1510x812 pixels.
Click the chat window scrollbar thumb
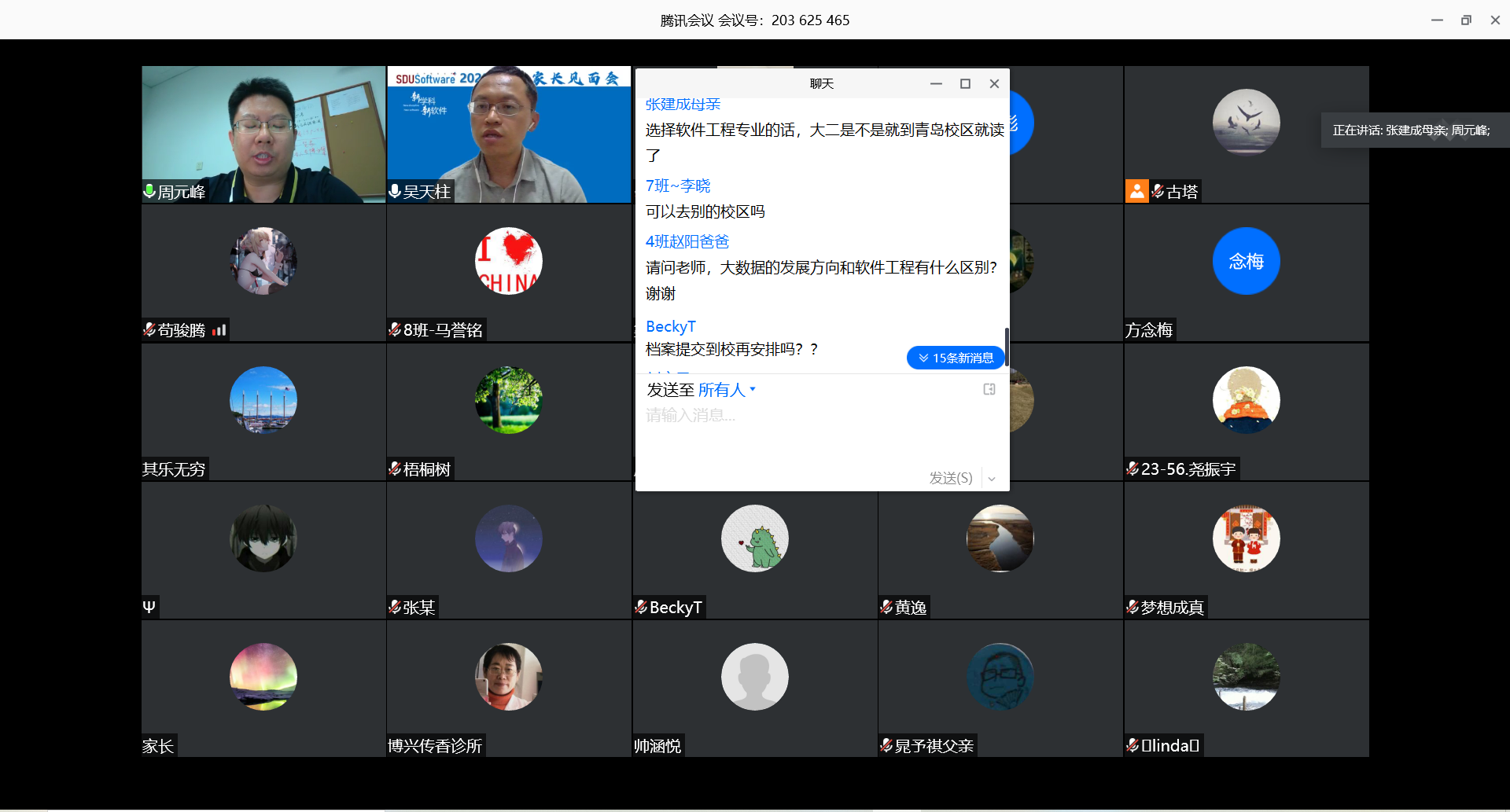pos(1006,346)
